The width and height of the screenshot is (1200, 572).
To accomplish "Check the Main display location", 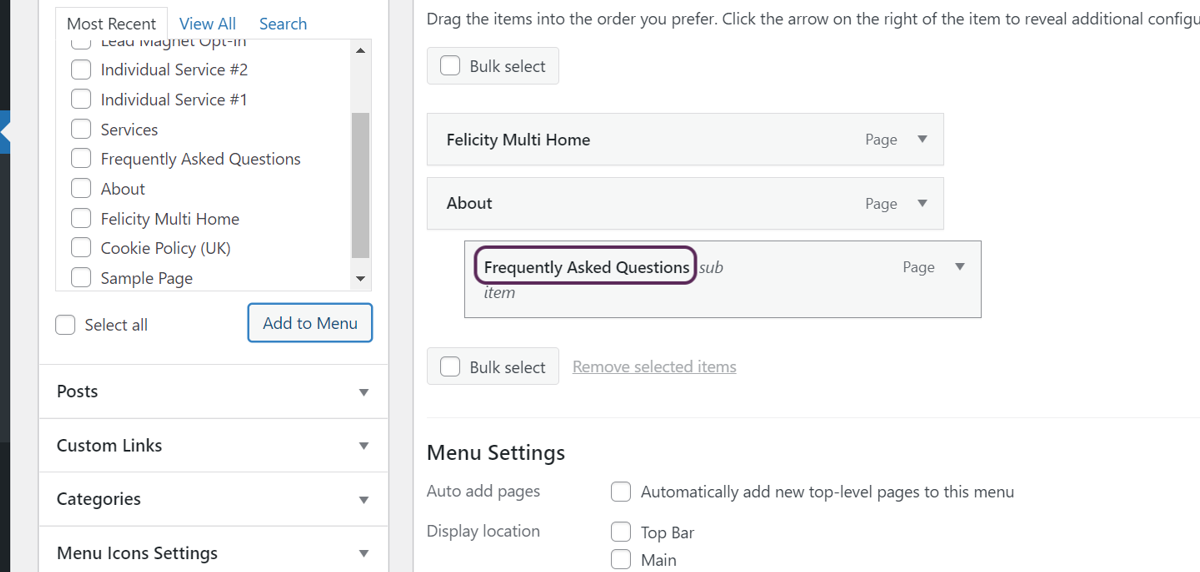I will tap(621, 560).
